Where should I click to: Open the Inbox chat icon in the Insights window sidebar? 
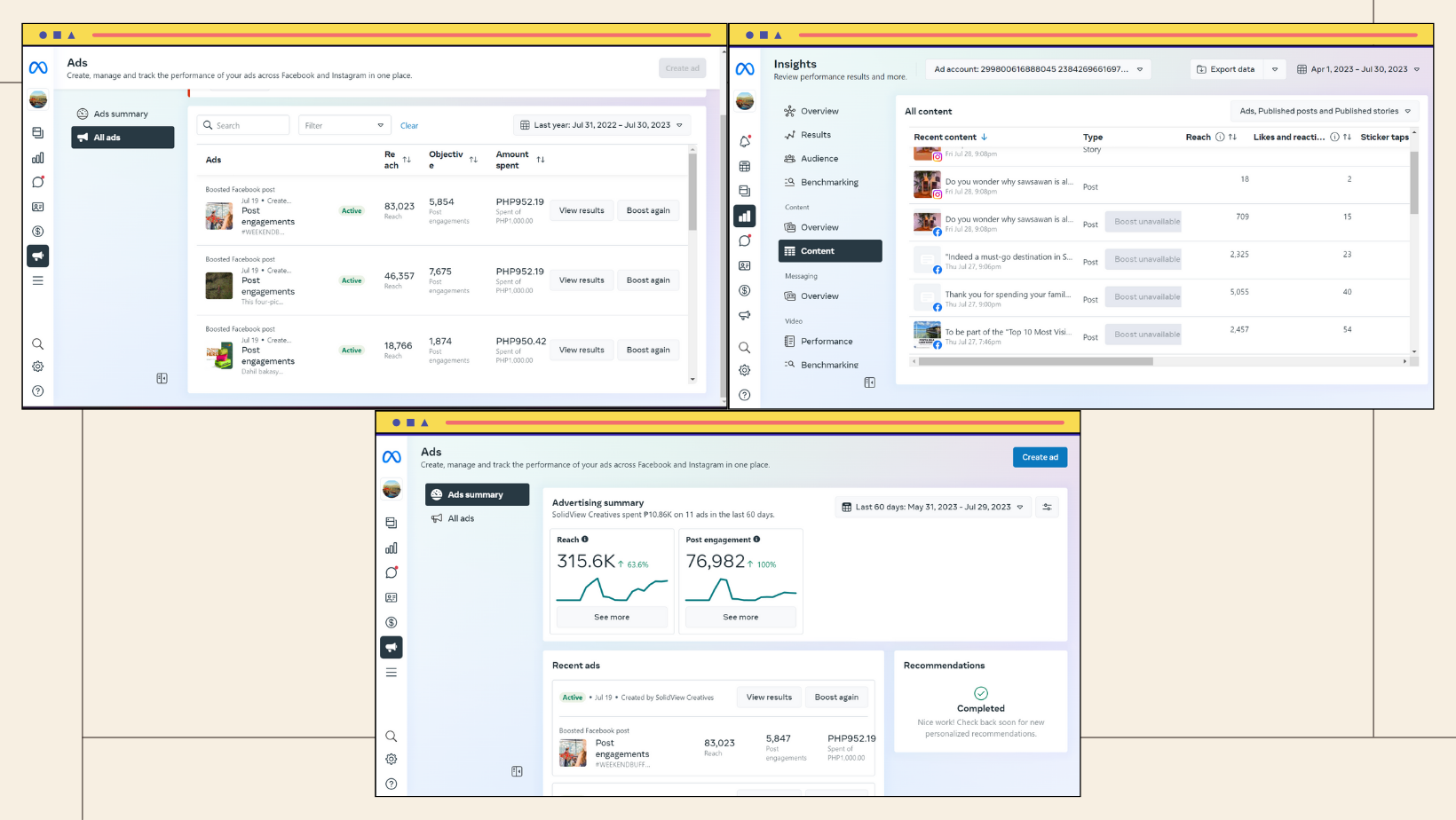[x=745, y=240]
